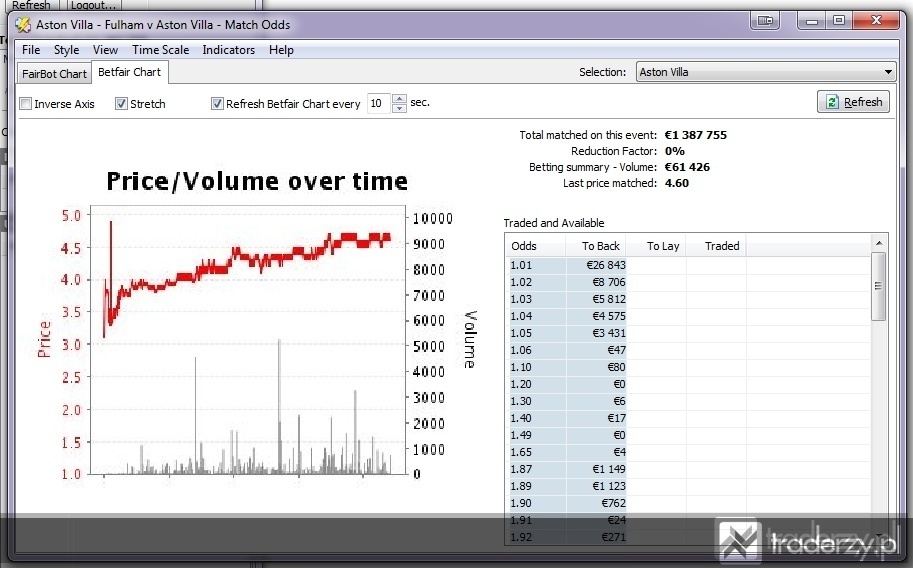Screen dimensions: 913x568
Task: Select the odds 1.10 row
Action: coord(688,367)
